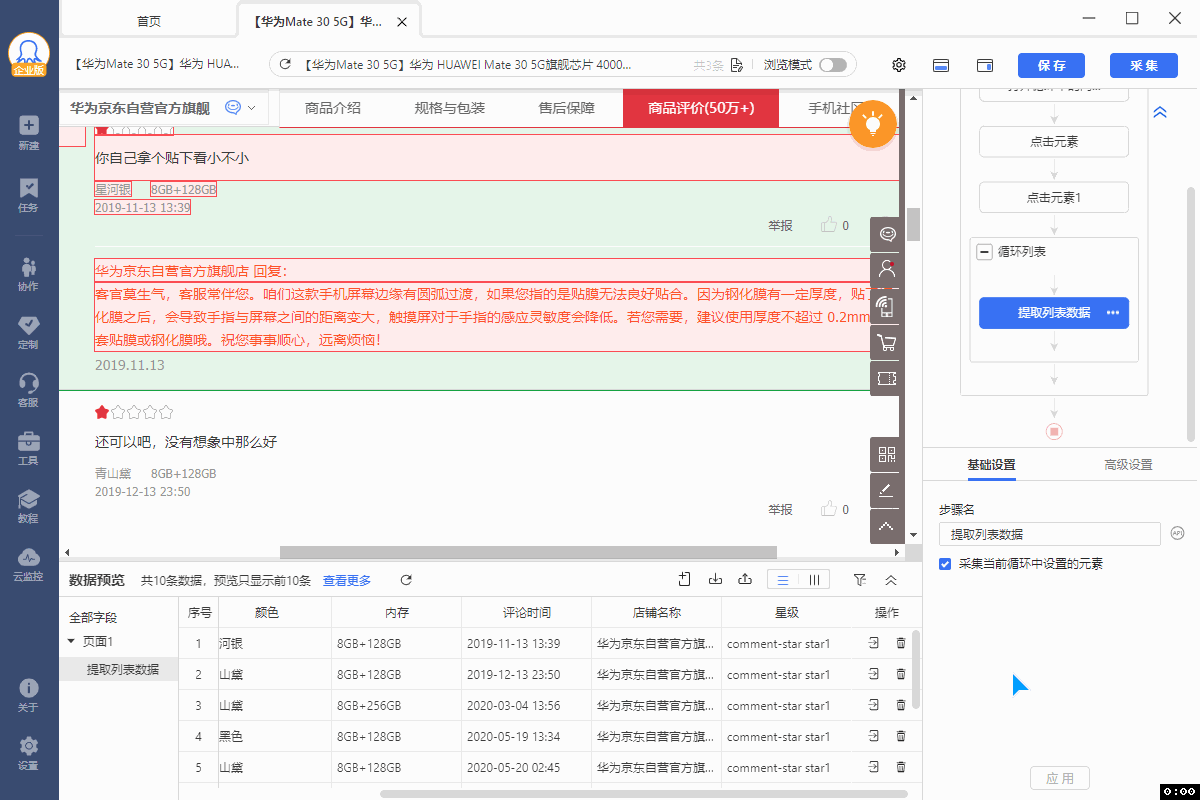Screen dimensions: 1200x800
Task: Open the 售后保障 tab
Action: 566,108
